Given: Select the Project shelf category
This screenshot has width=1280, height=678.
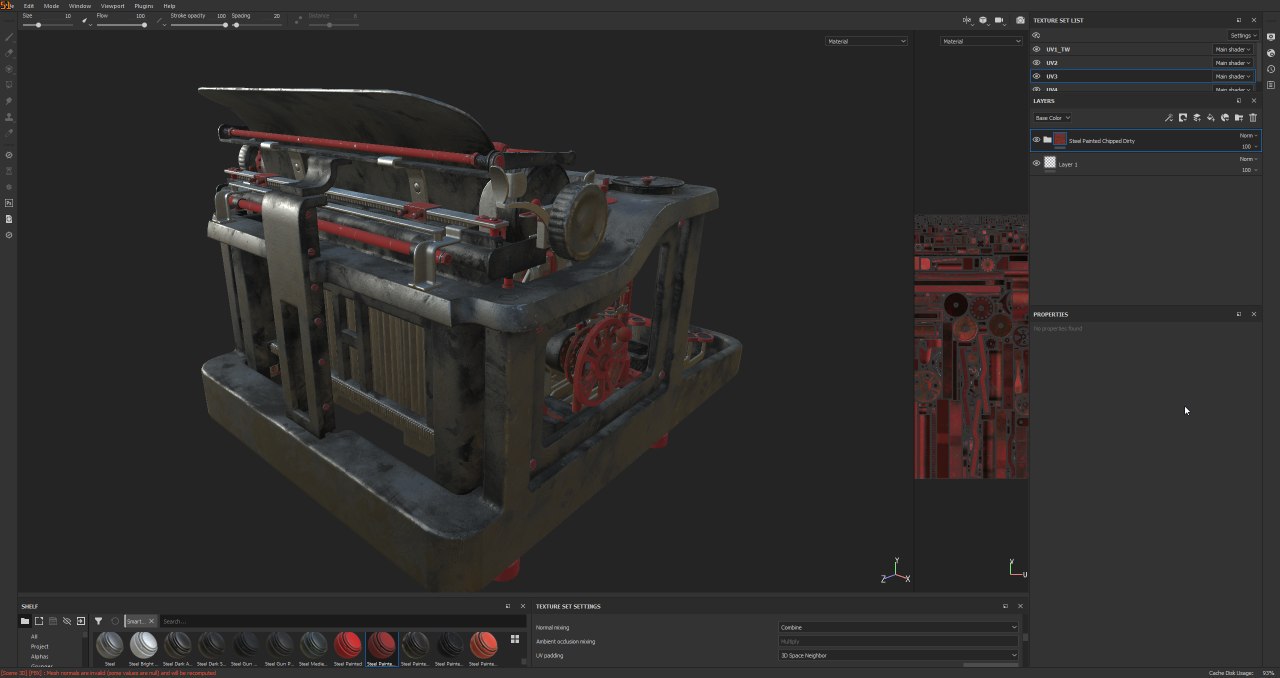Looking at the screenshot, I should click(x=39, y=646).
